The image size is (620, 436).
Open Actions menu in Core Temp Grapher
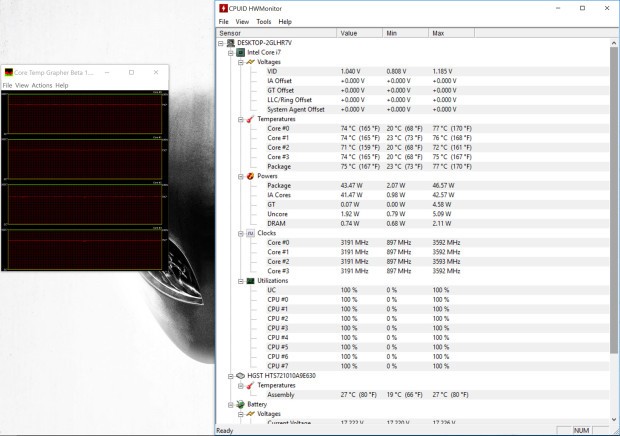42,85
